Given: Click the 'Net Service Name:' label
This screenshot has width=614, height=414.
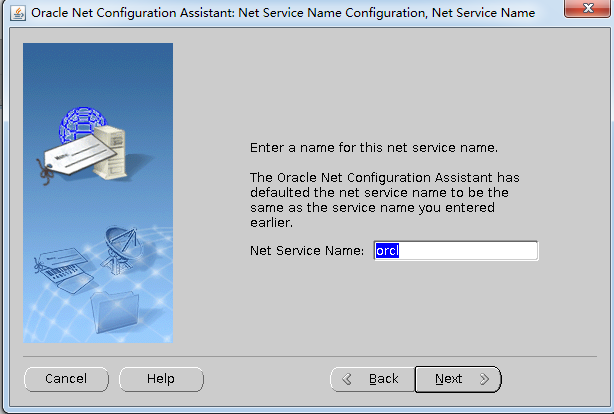Looking at the screenshot, I should click(307, 251).
